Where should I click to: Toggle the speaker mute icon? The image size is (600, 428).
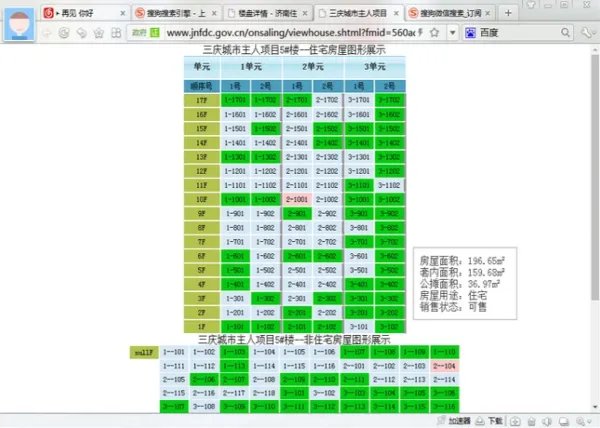coord(547,421)
